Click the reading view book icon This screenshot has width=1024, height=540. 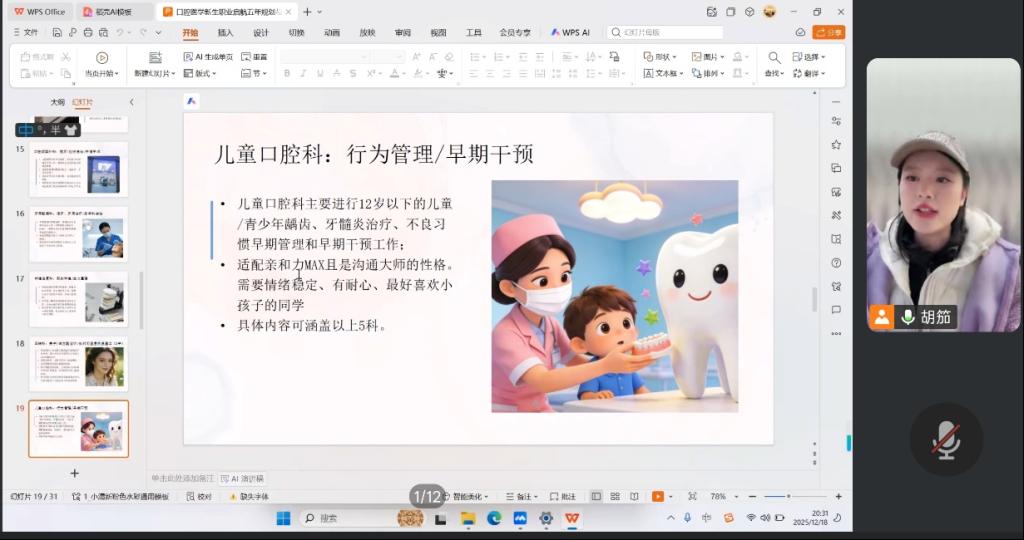point(634,496)
